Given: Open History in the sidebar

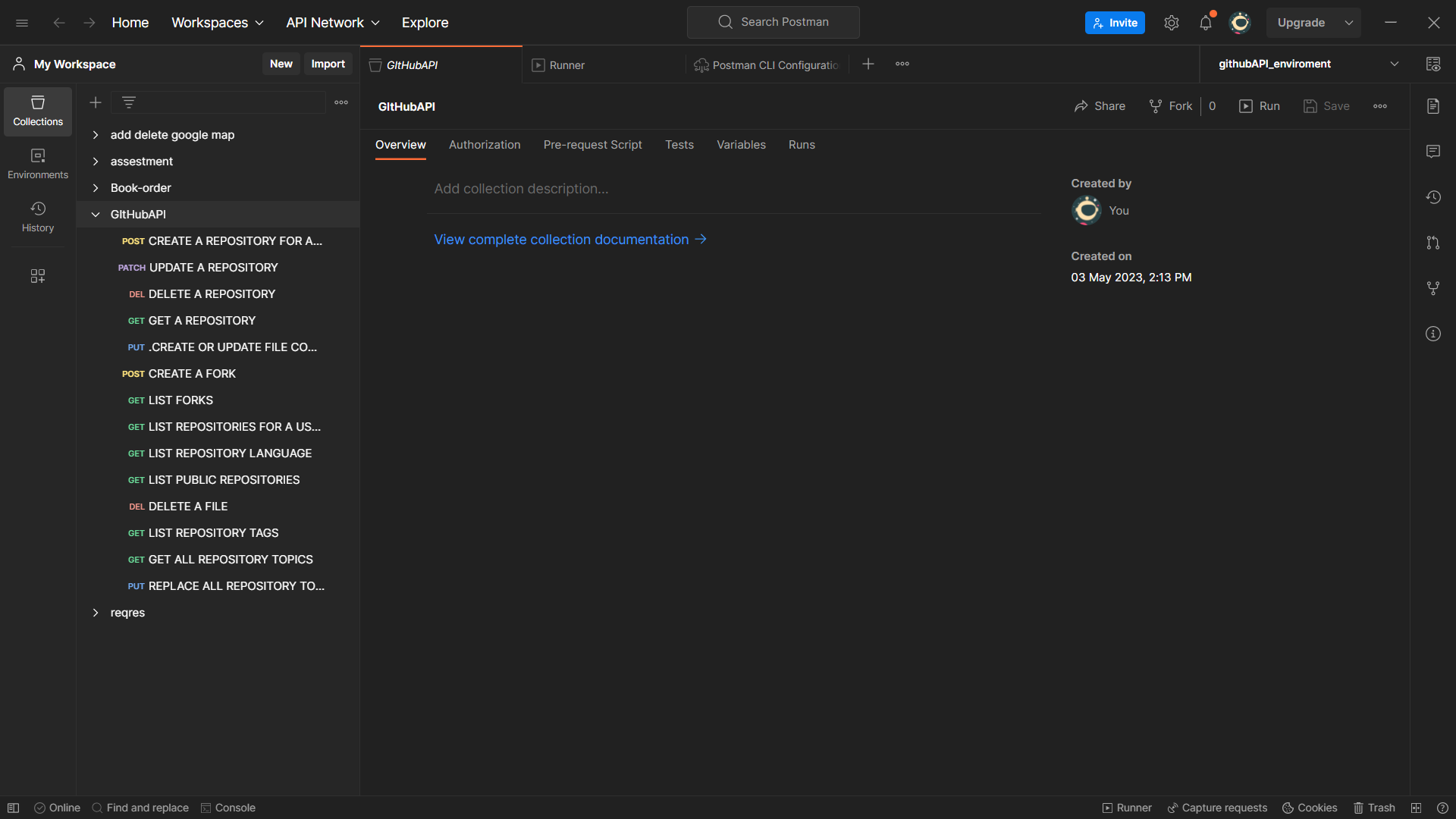Looking at the screenshot, I should (38, 218).
